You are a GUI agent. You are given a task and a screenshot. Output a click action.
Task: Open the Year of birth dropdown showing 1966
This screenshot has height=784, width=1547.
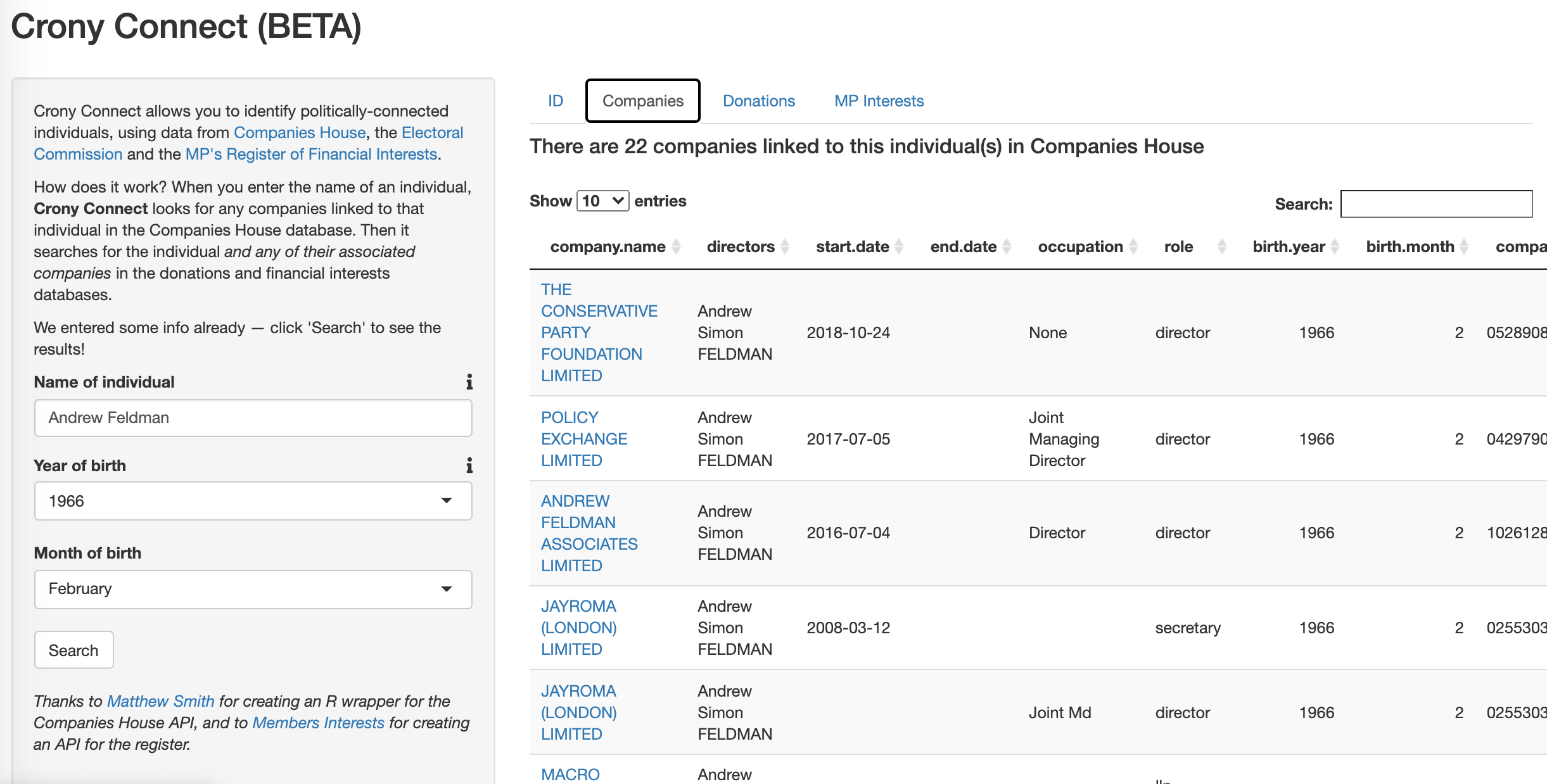[253, 501]
